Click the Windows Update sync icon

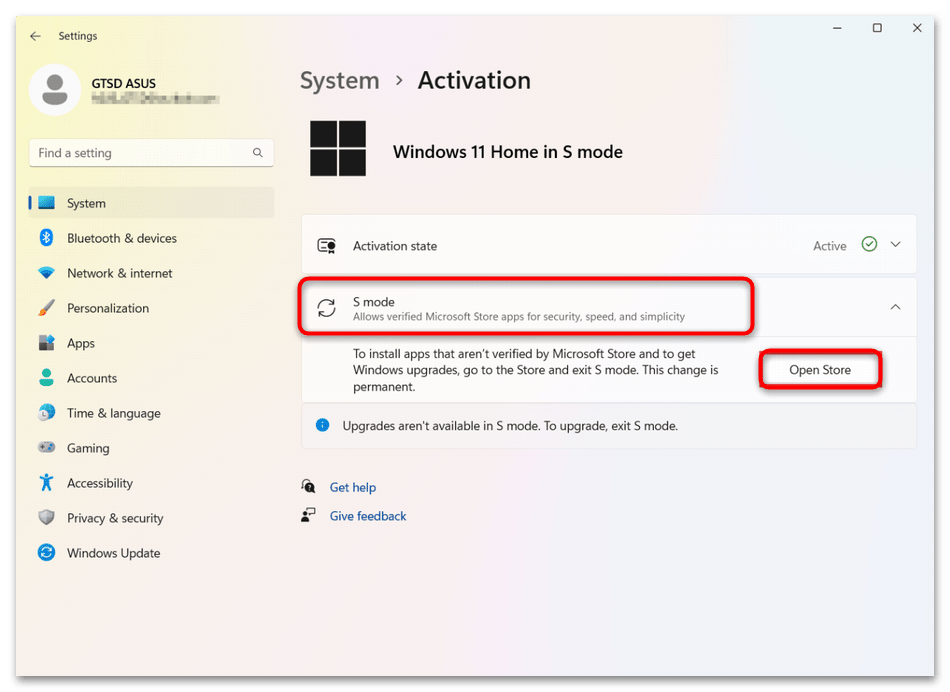click(x=47, y=553)
